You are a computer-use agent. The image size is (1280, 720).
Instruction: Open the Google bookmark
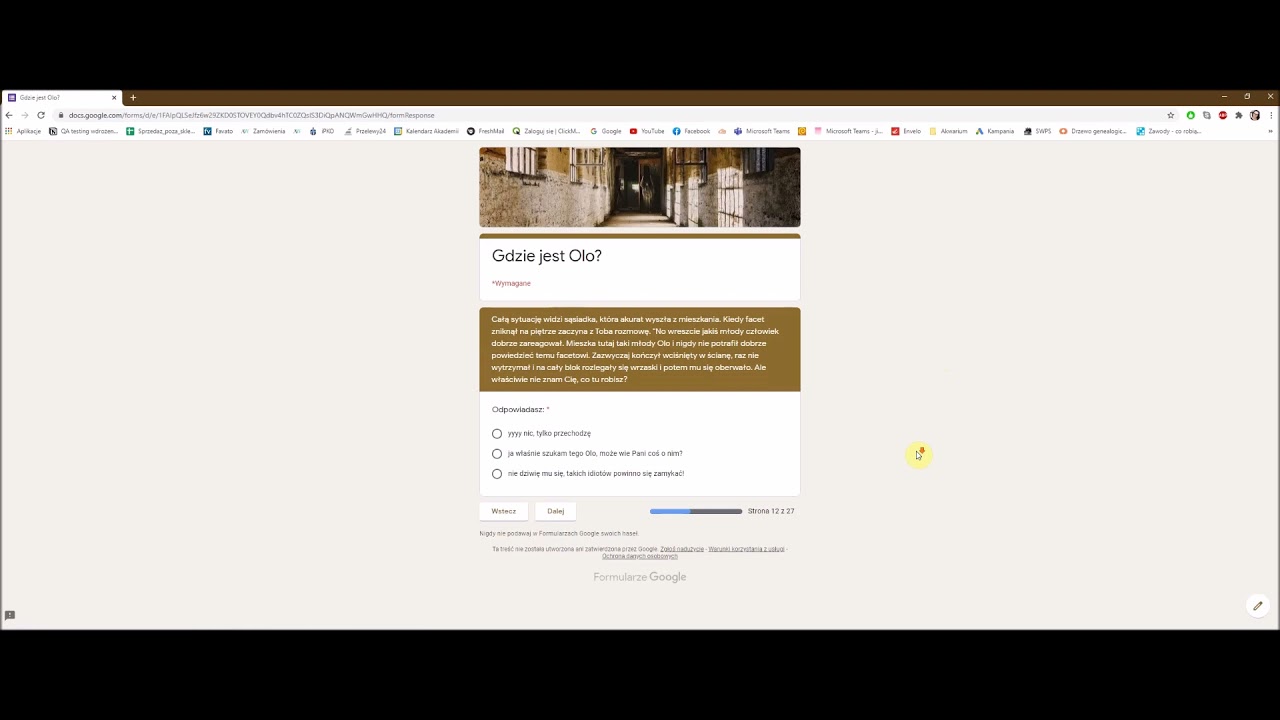pyautogui.click(x=606, y=131)
